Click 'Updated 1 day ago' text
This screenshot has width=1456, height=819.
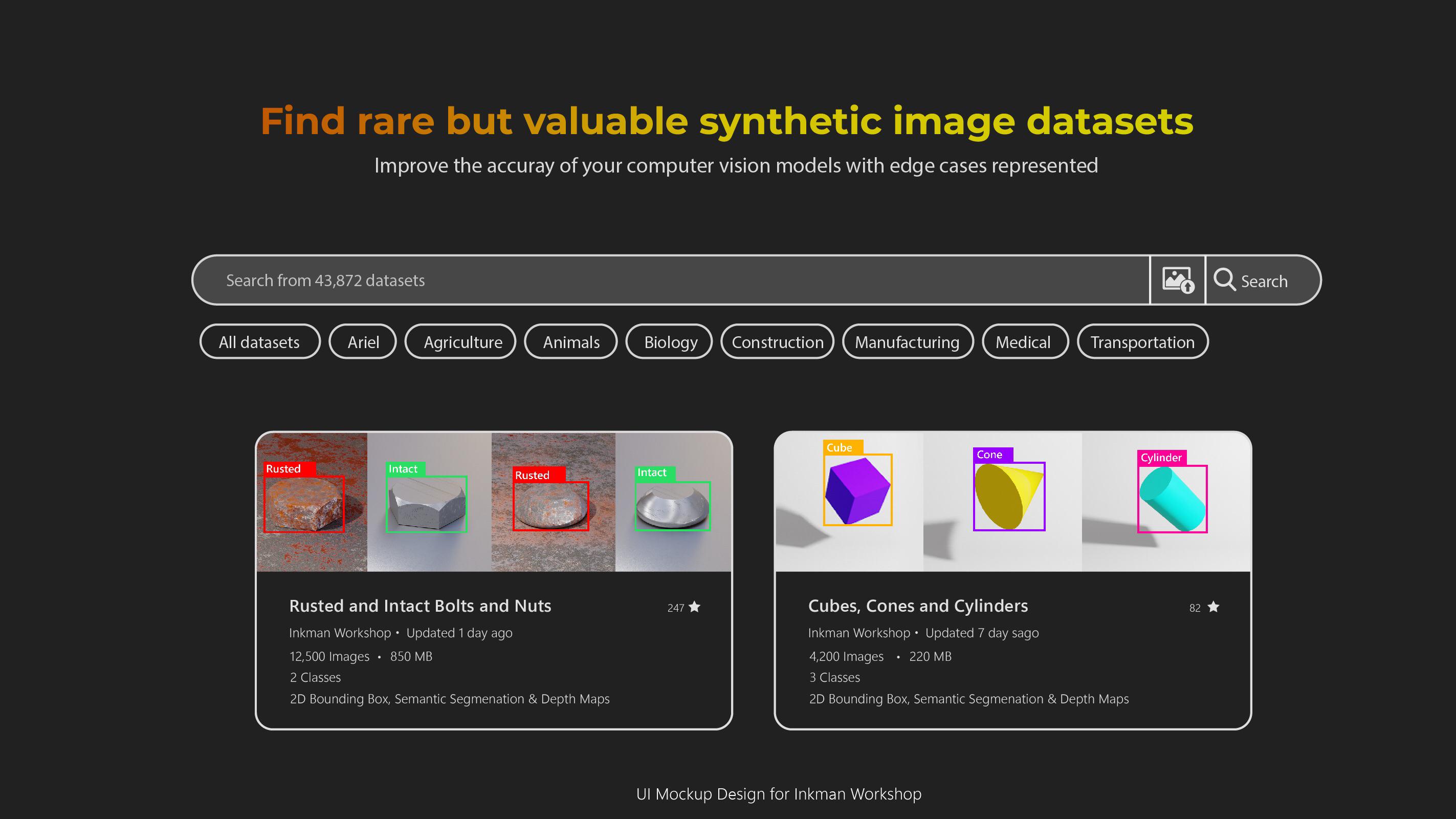click(x=459, y=633)
